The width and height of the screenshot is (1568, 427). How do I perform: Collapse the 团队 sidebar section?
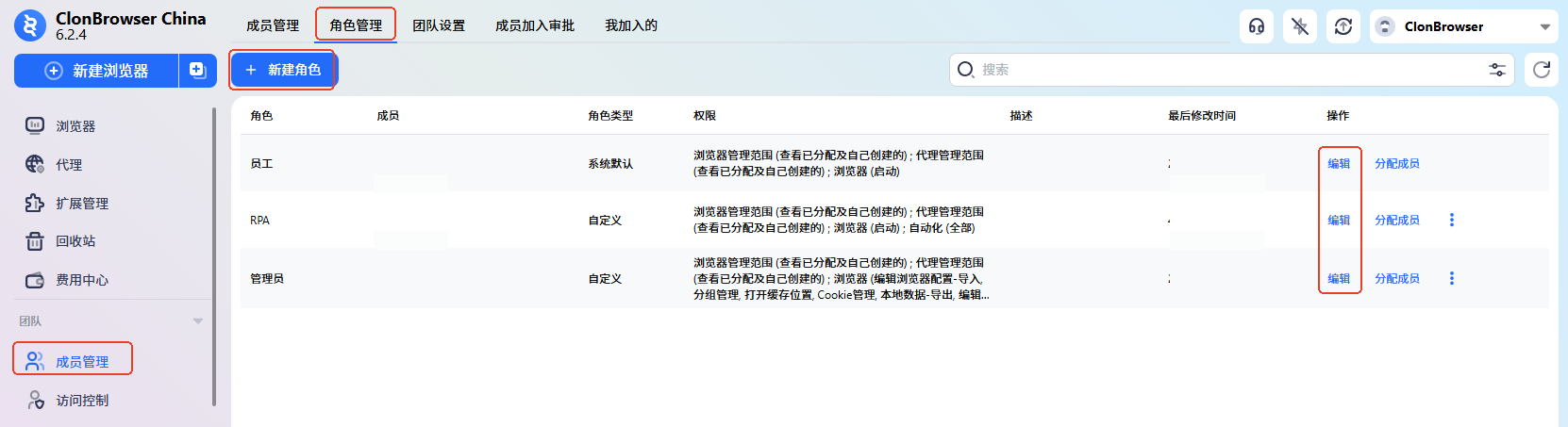pyautogui.click(x=198, y=321)
